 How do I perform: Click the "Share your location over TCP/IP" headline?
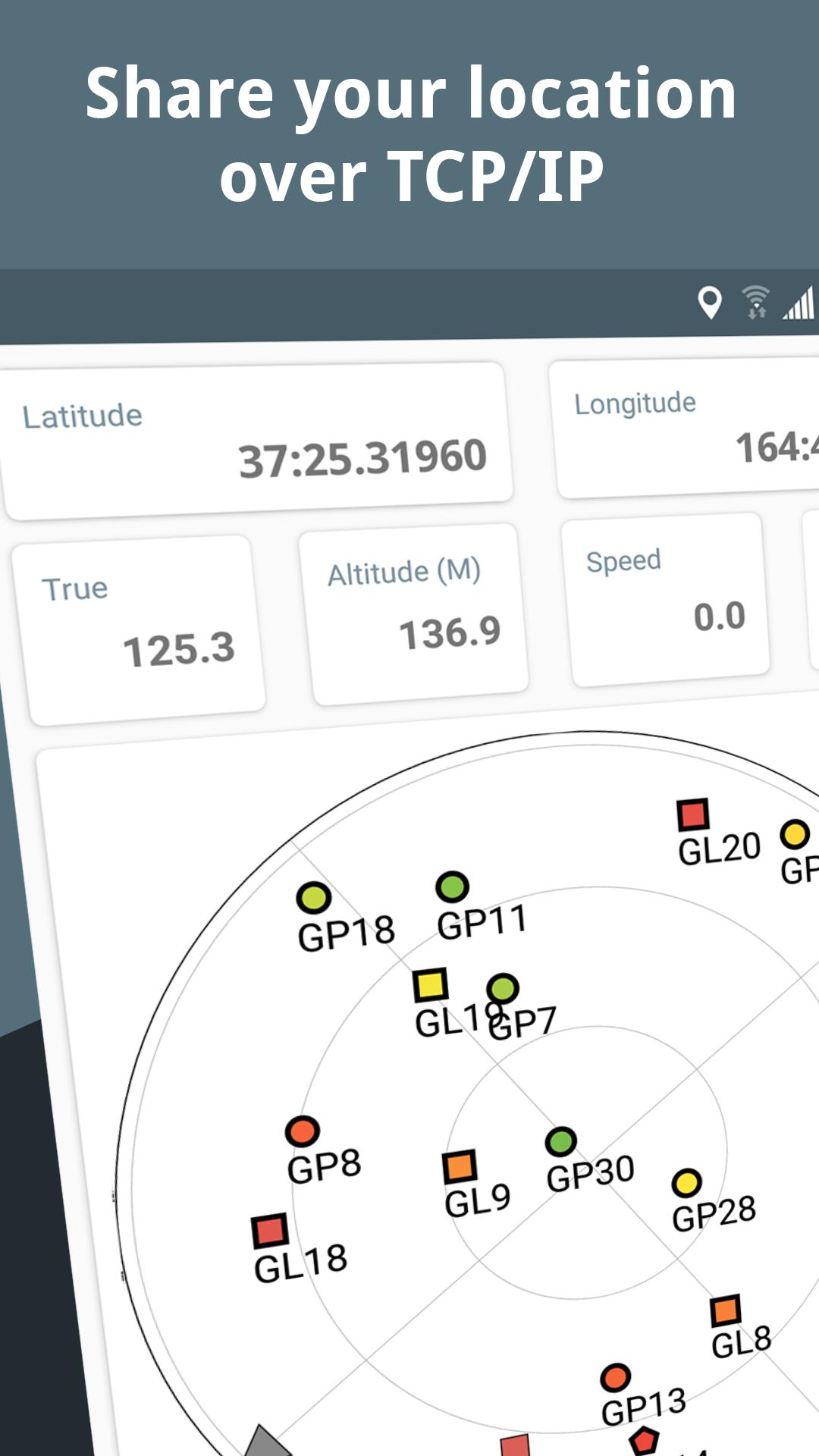tap(410, 134)
